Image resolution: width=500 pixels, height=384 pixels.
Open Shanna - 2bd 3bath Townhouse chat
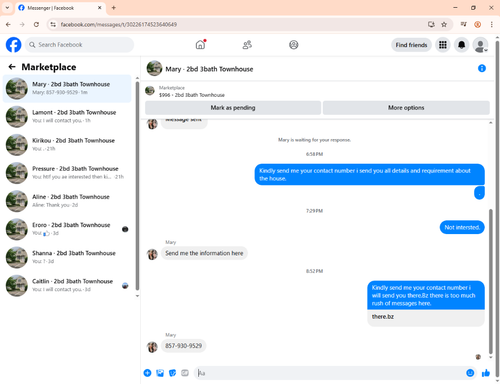tap(67, 257)
